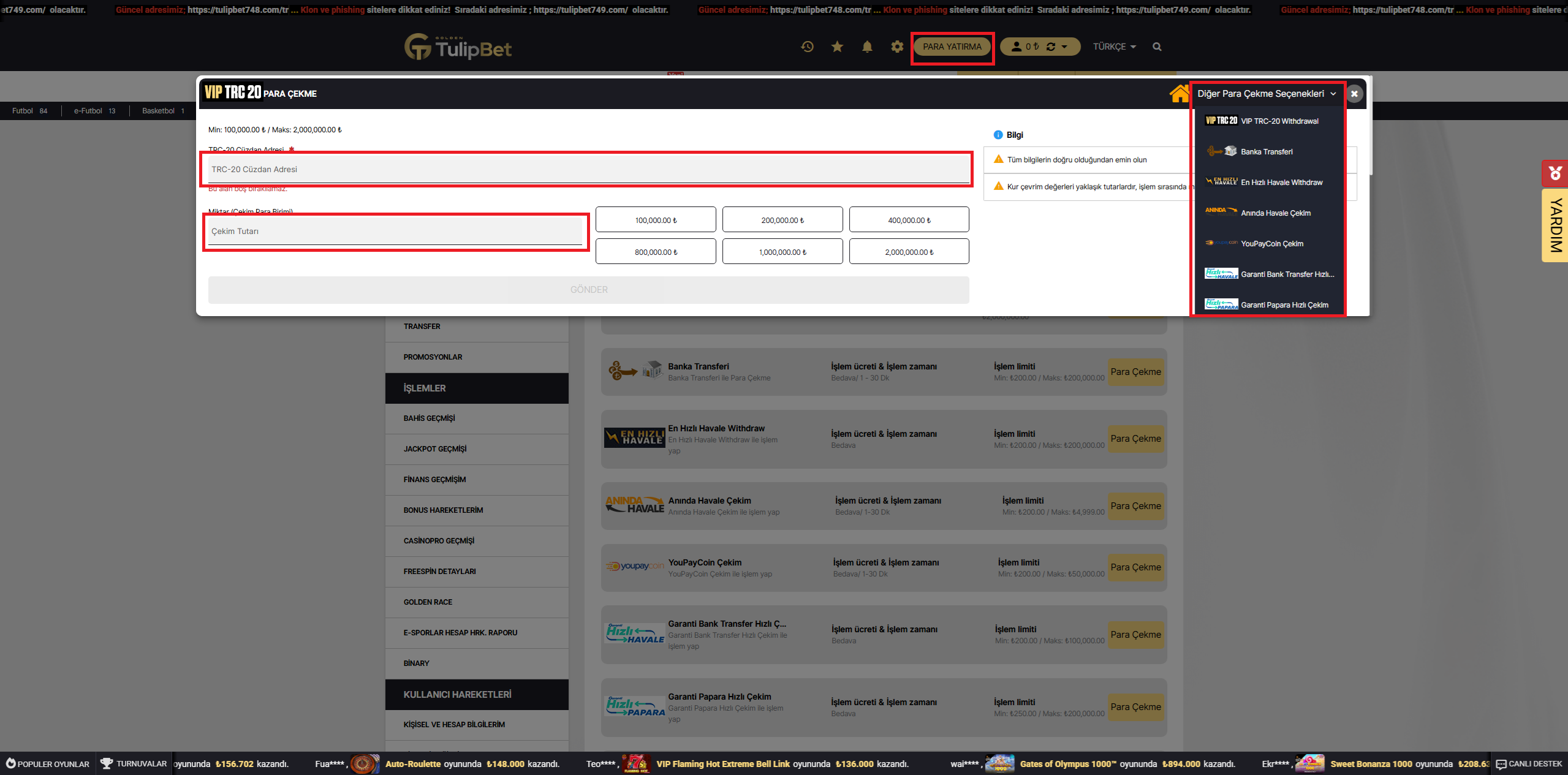Screen dimensions: 1568x775
Task: Open the Basketbol sports tab
Action: coord(163,111)
